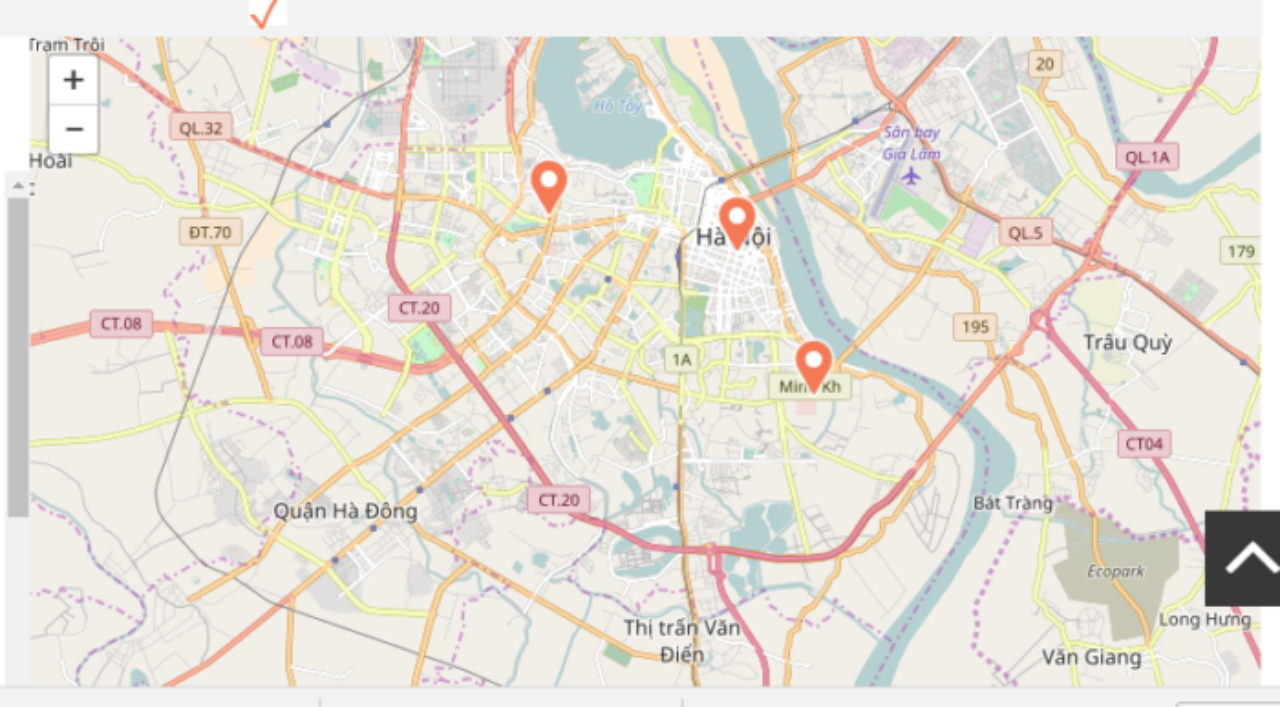Select the Trâu Quỳ town label

click(1127, 343)
